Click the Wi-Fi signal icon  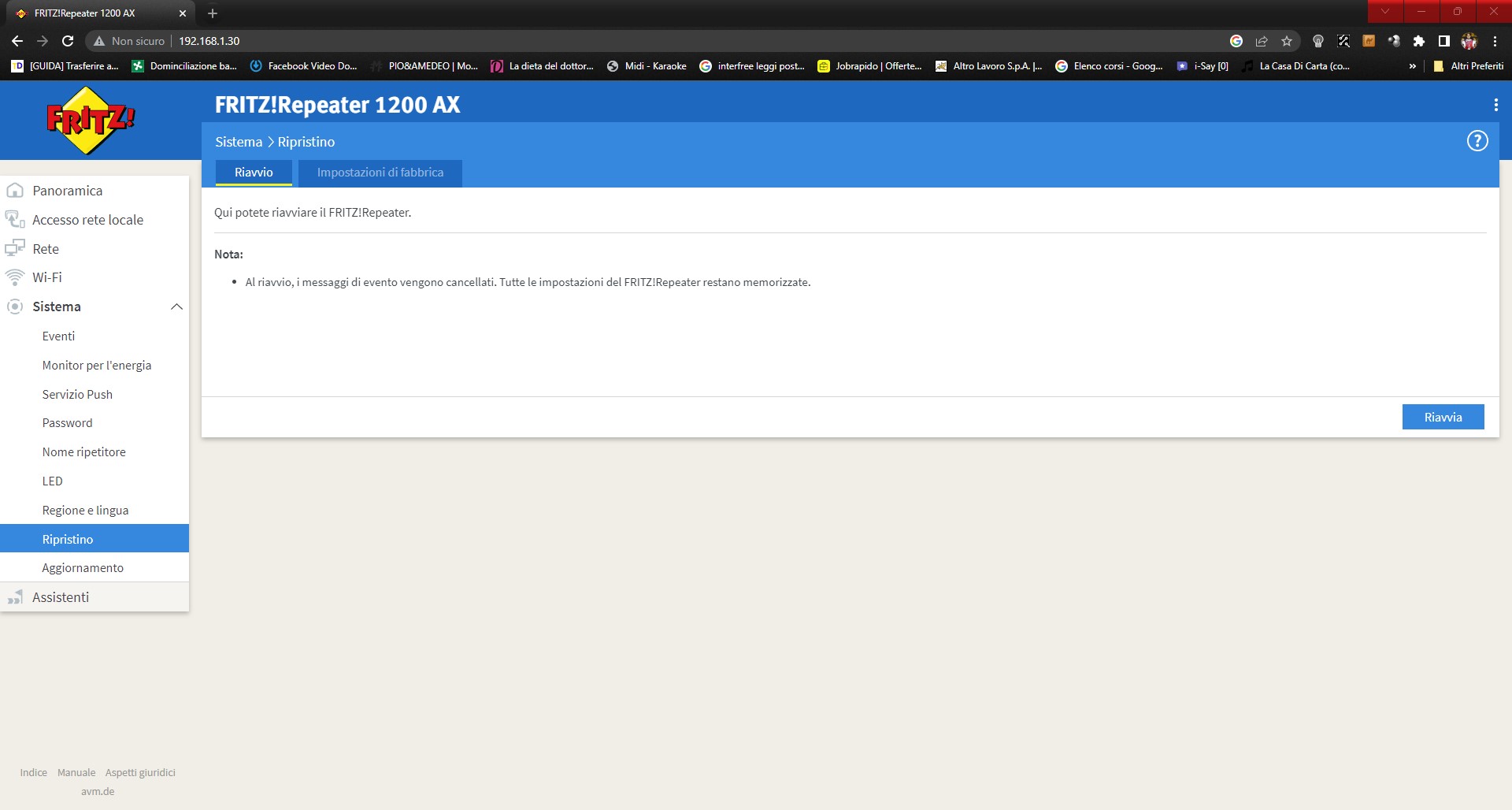[15, 277]
